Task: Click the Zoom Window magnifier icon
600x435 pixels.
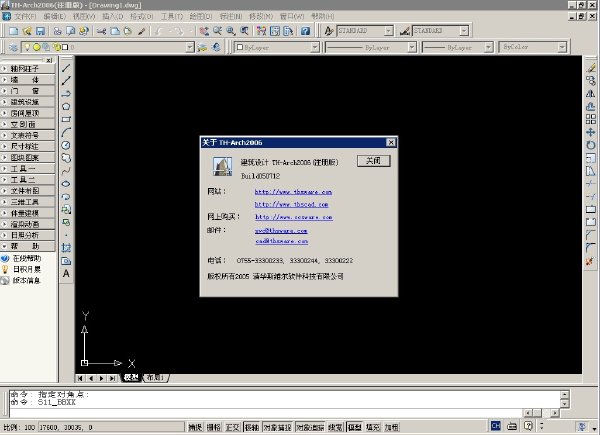Action: (231, 31)
